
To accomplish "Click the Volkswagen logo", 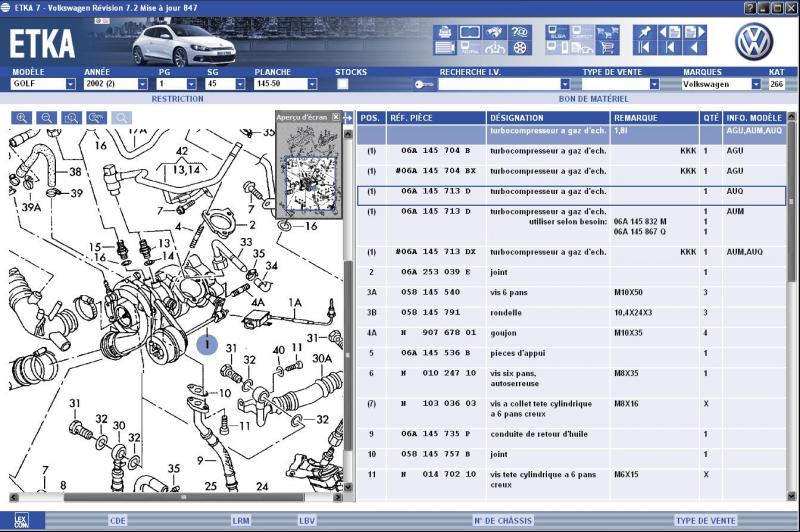I will tap(754, 41).
